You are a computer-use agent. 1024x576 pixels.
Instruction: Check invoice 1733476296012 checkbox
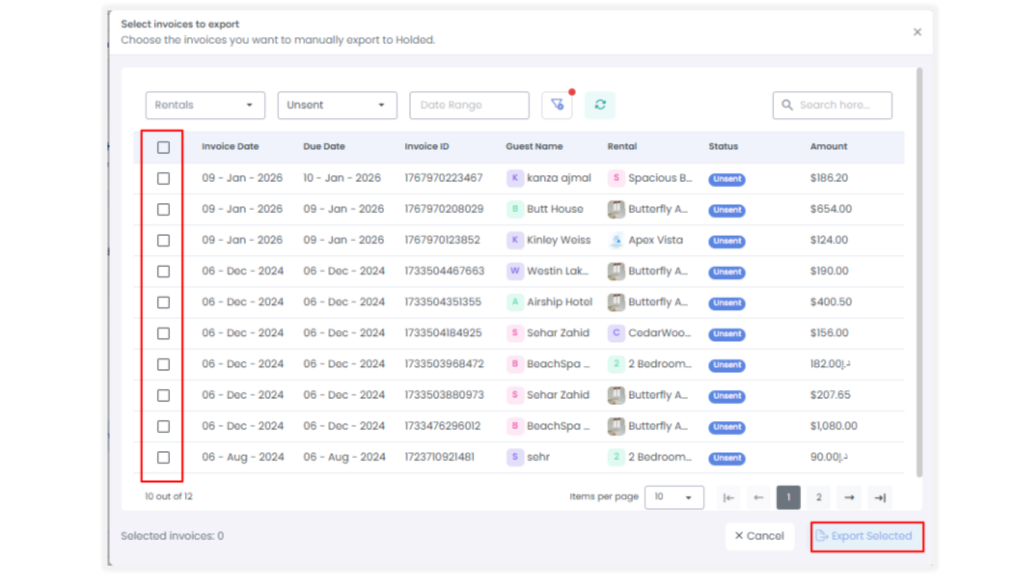tap(163, 426)
